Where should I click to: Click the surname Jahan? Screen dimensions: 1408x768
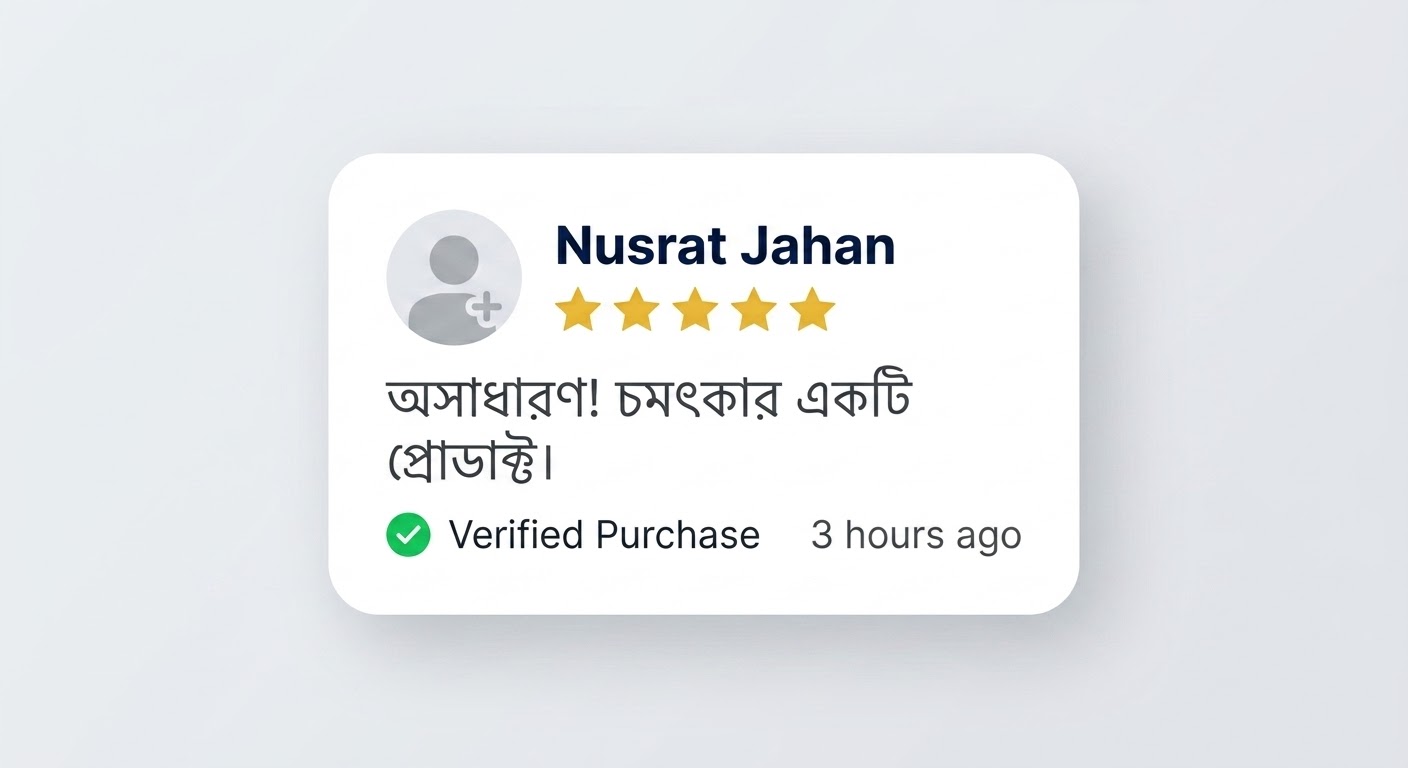[x=817, y=245]
